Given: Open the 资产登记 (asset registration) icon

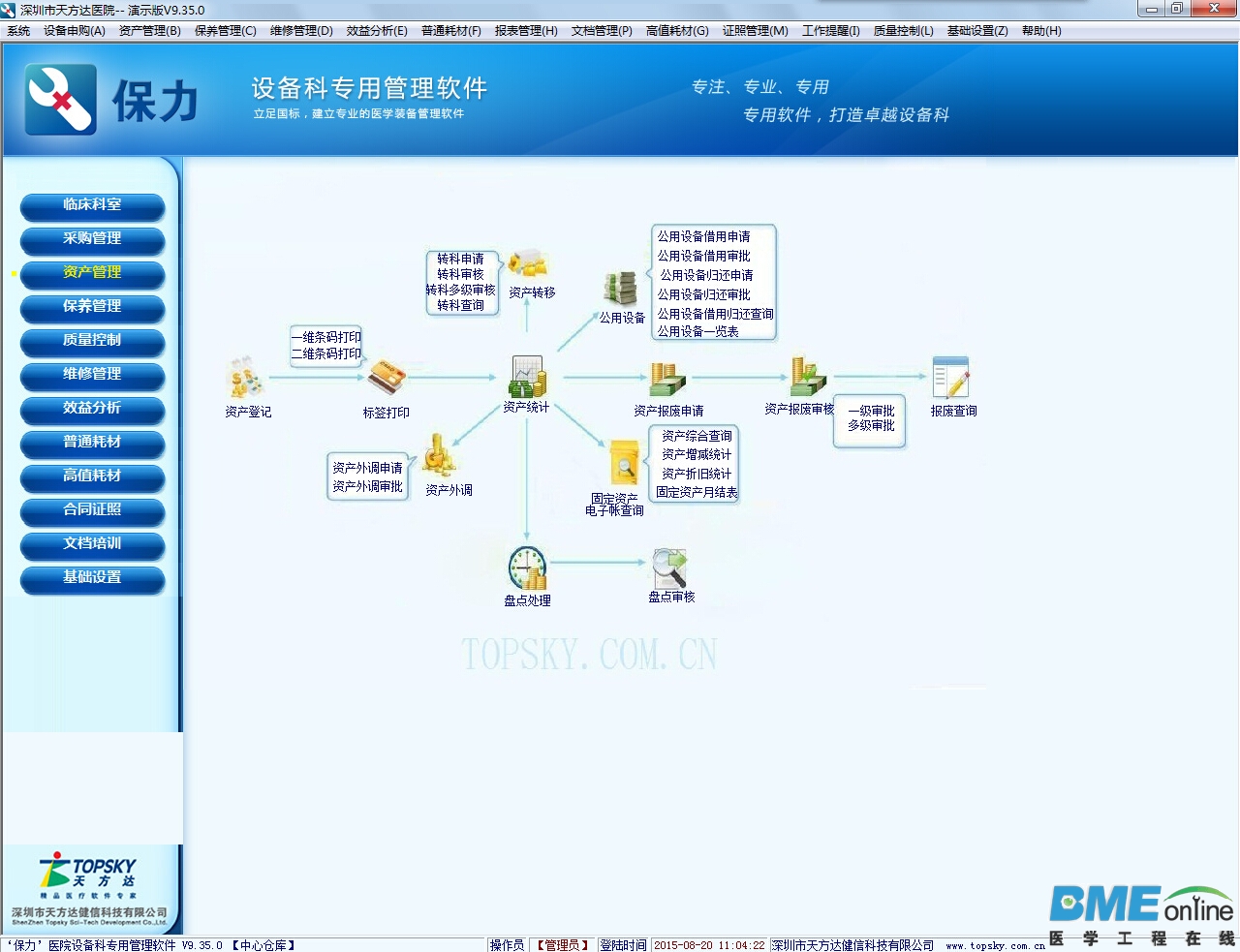Looking at the screenshot, I should (244, 378).
